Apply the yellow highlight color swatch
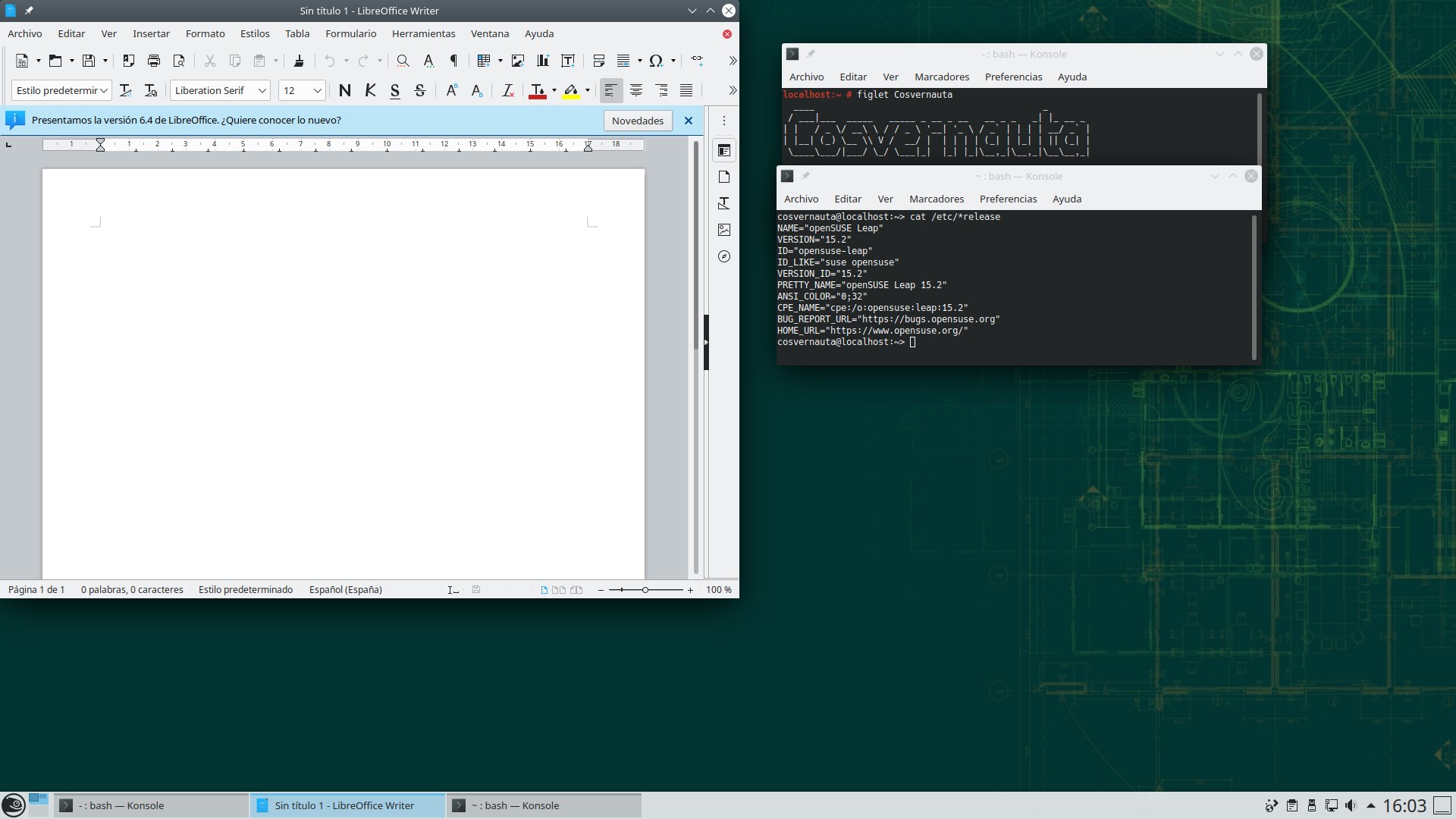 (571, 90)
